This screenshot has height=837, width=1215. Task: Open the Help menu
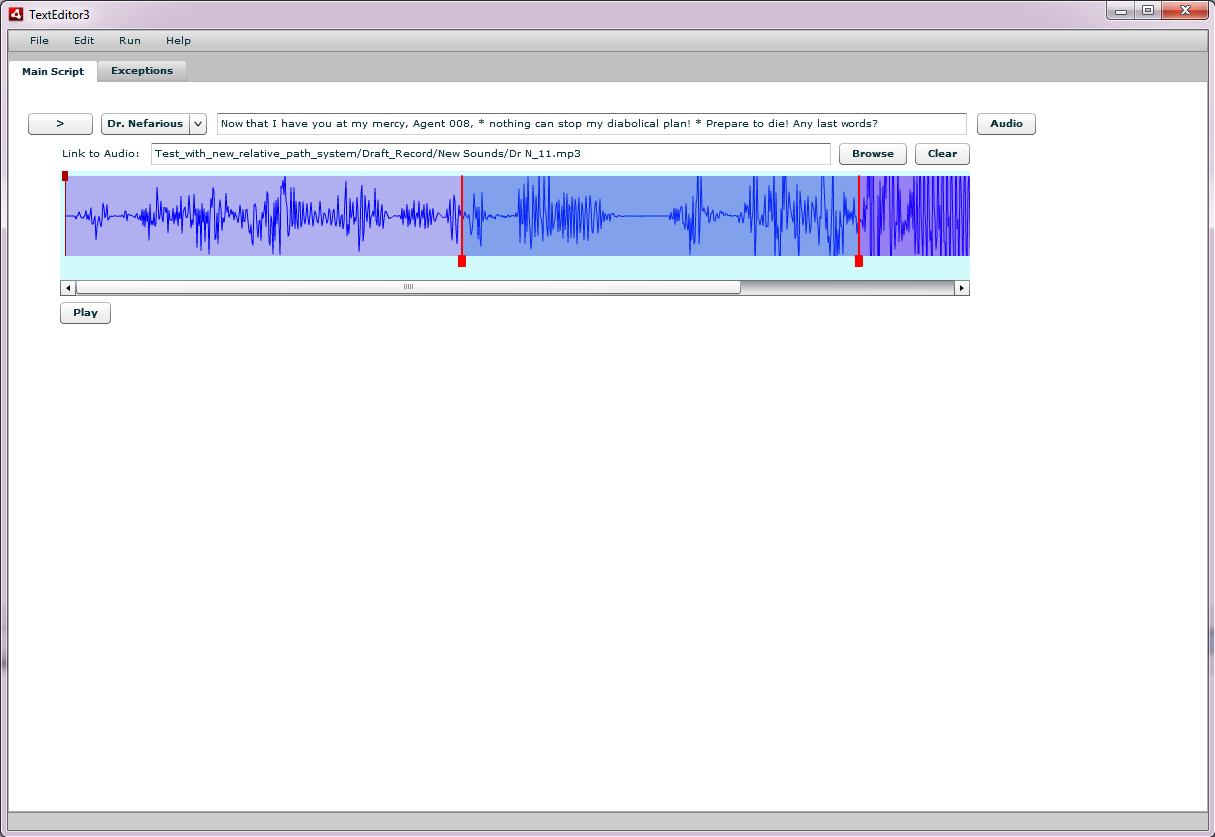click(x=178, y=41)
